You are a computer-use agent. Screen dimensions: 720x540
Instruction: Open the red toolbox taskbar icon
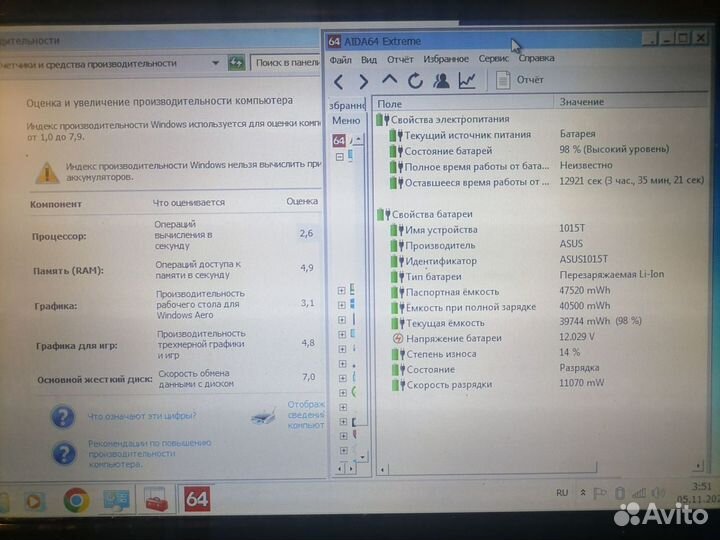[x=156, y=500]
